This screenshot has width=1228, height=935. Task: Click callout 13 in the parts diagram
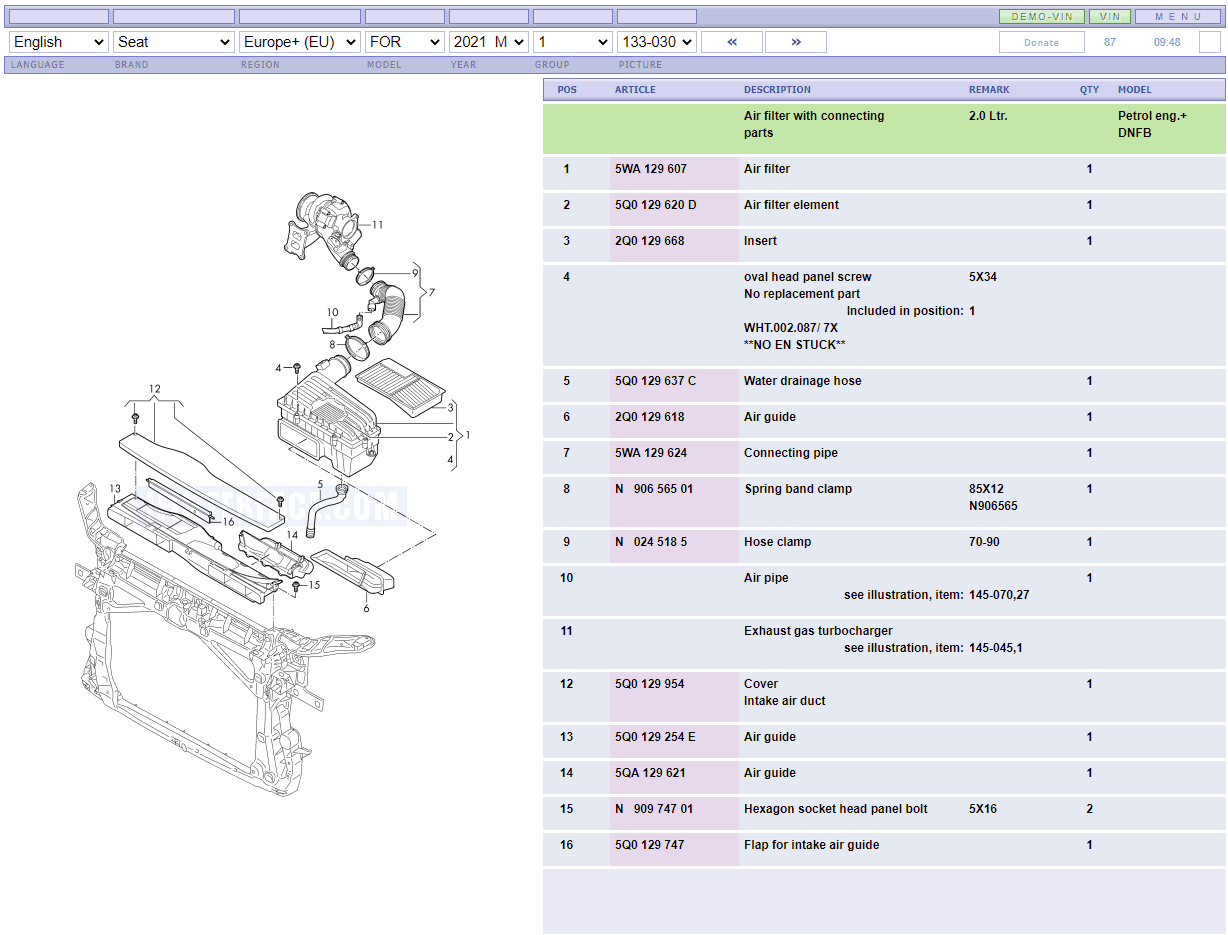[x=115, y=489]
